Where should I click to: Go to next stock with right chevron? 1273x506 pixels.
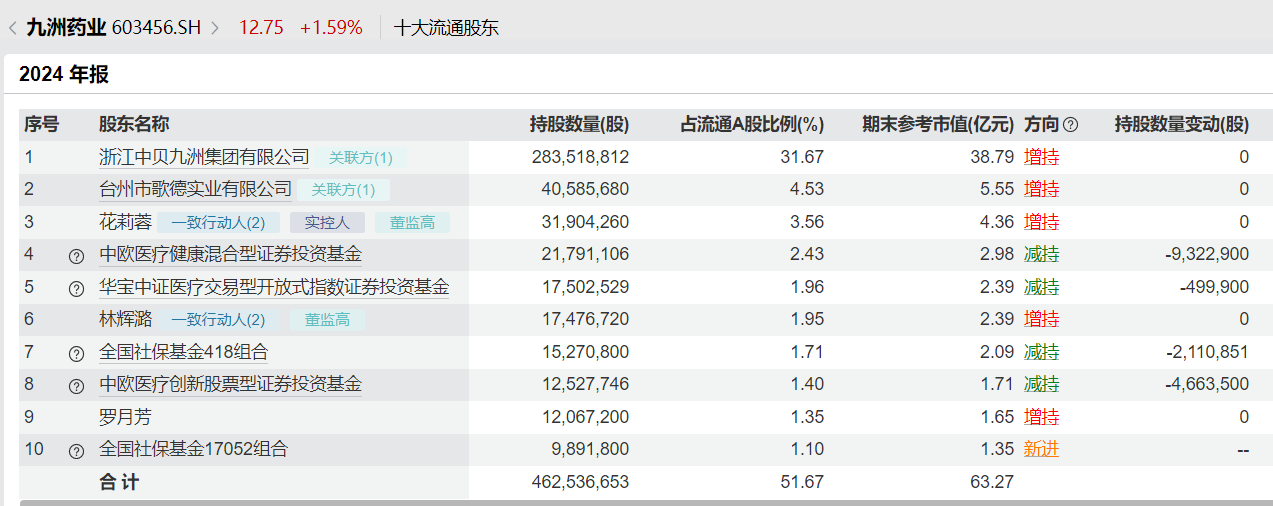(214, 28)
